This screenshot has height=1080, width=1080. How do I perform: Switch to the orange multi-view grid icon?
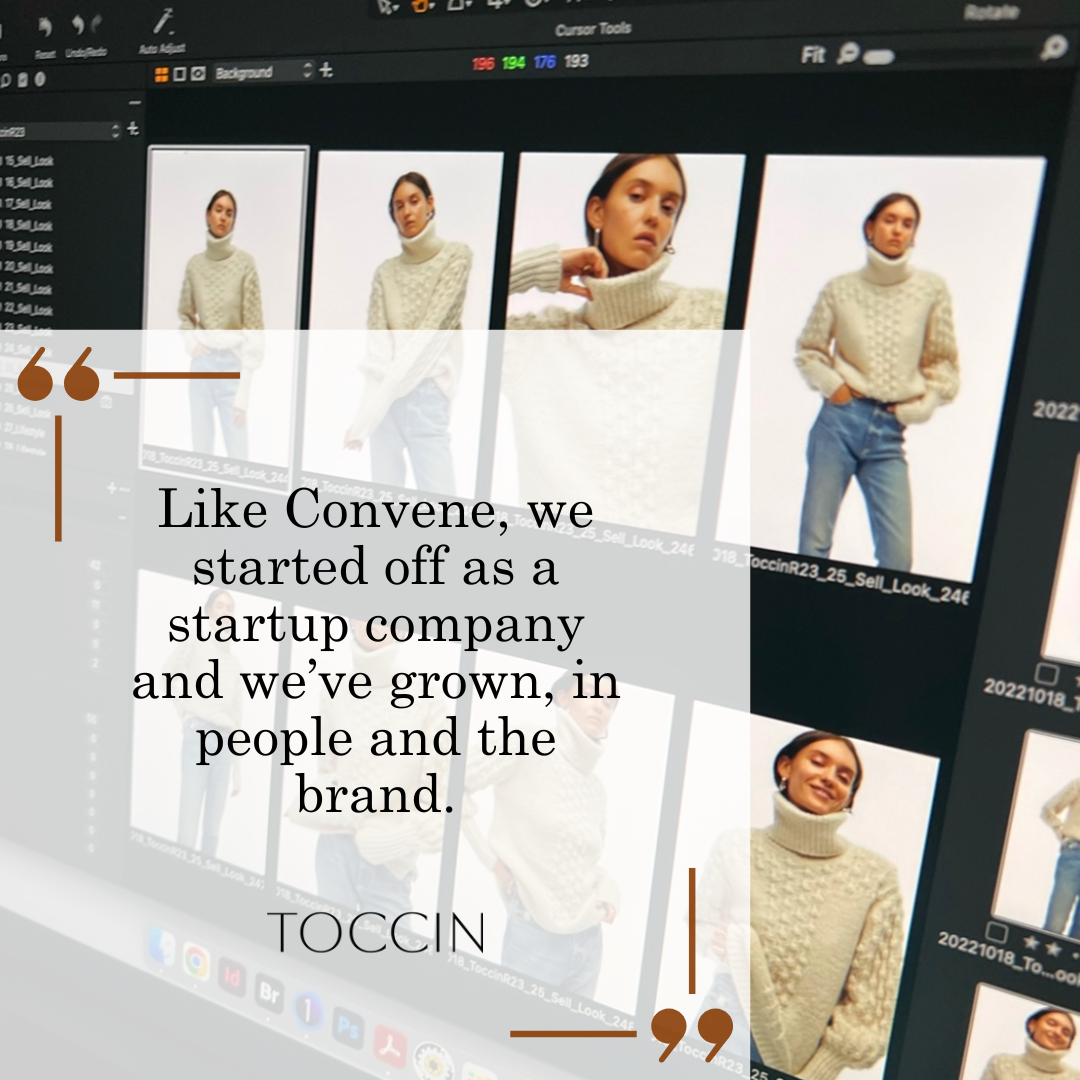pos(161,74)
